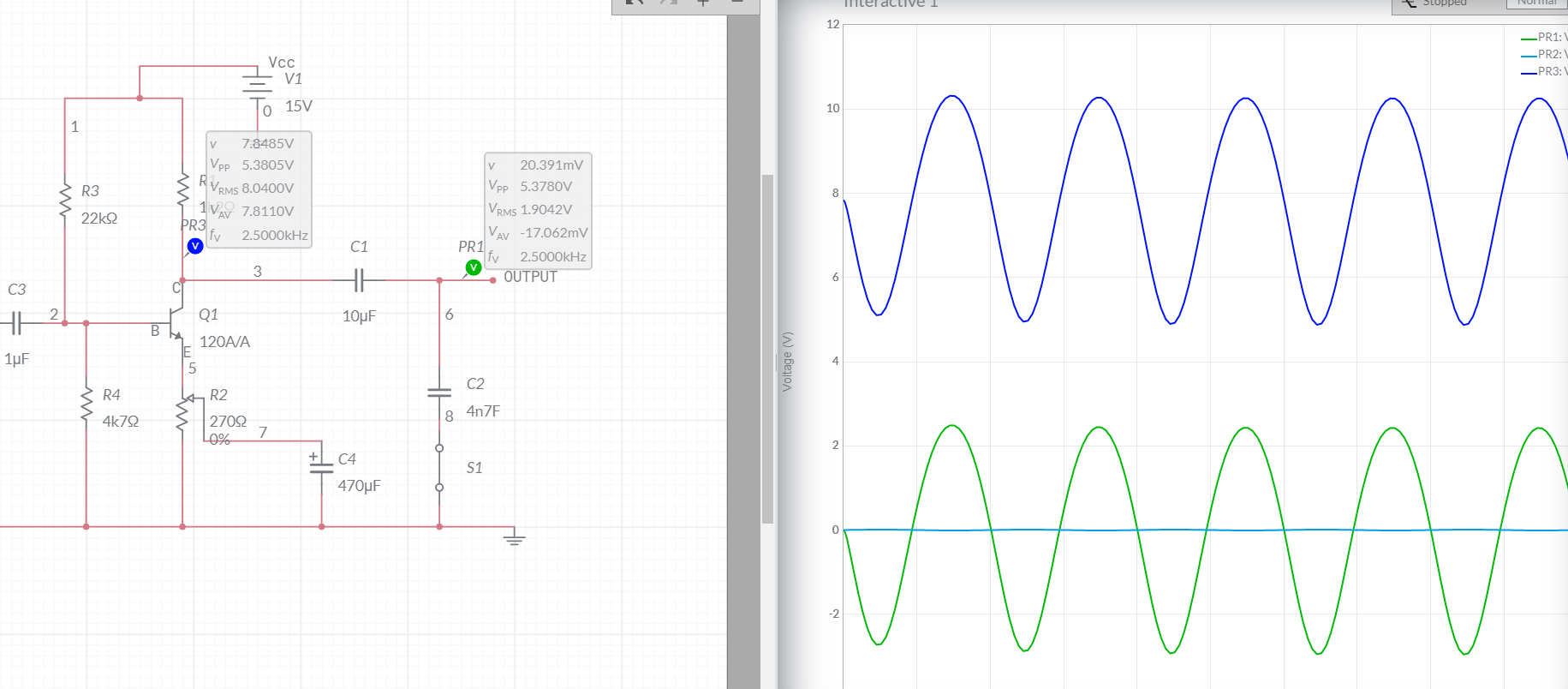Click the Vcc net label
1568x689 pixels.
[x=282, y=63]
